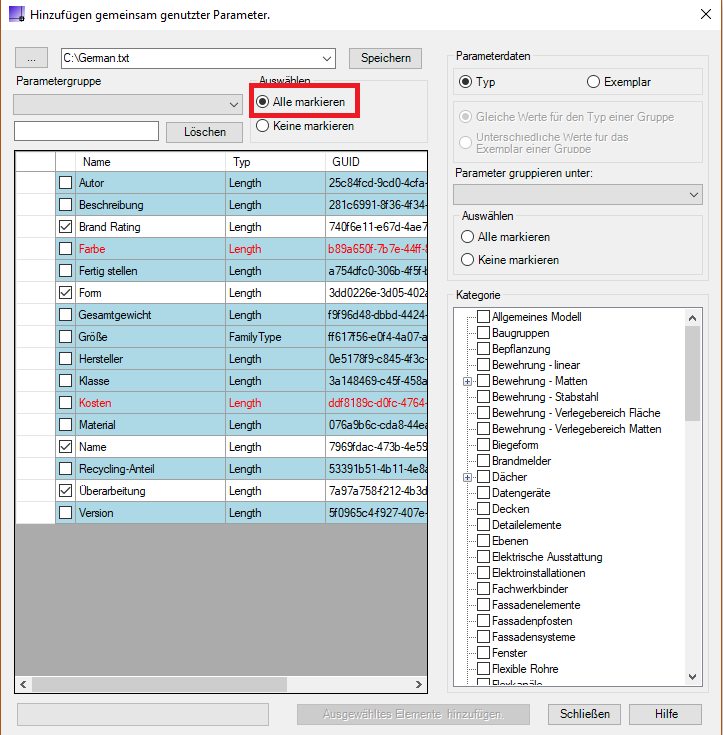723x735 pixels.
Task: Check the Kosten row checkbox
Action: [x=66, y=403]
